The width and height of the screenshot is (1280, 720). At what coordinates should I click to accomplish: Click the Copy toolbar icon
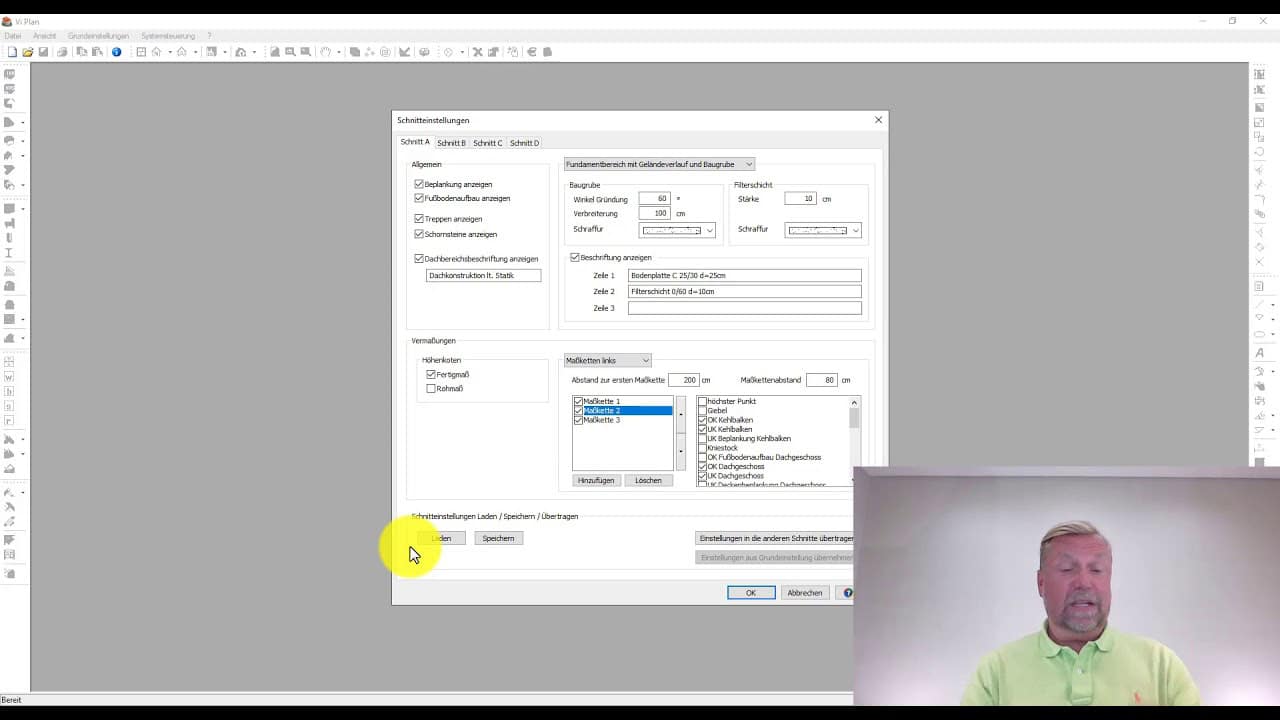coord(83,52)
